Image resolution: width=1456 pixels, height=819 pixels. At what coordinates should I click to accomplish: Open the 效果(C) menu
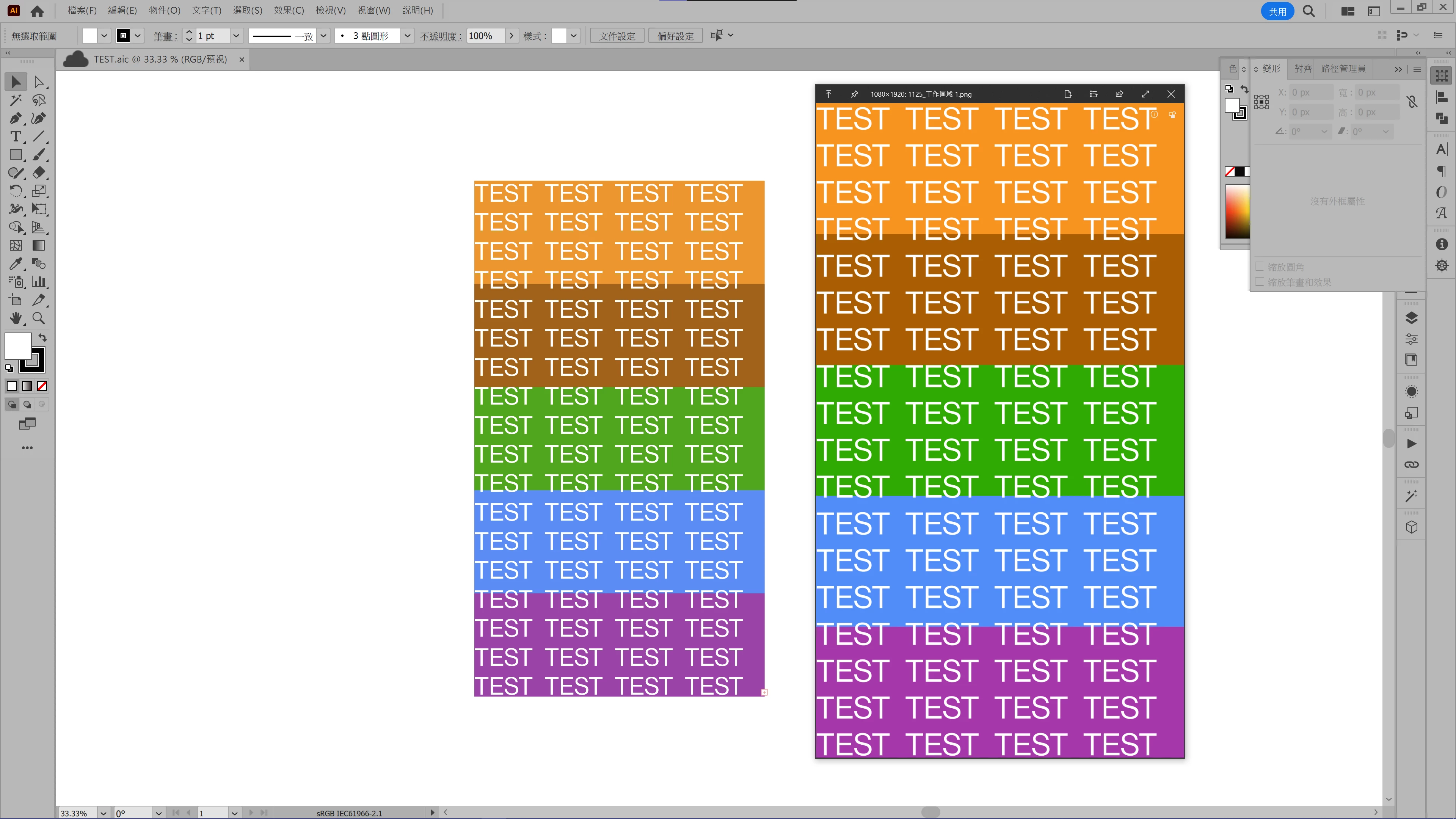[x=288, y=10]
